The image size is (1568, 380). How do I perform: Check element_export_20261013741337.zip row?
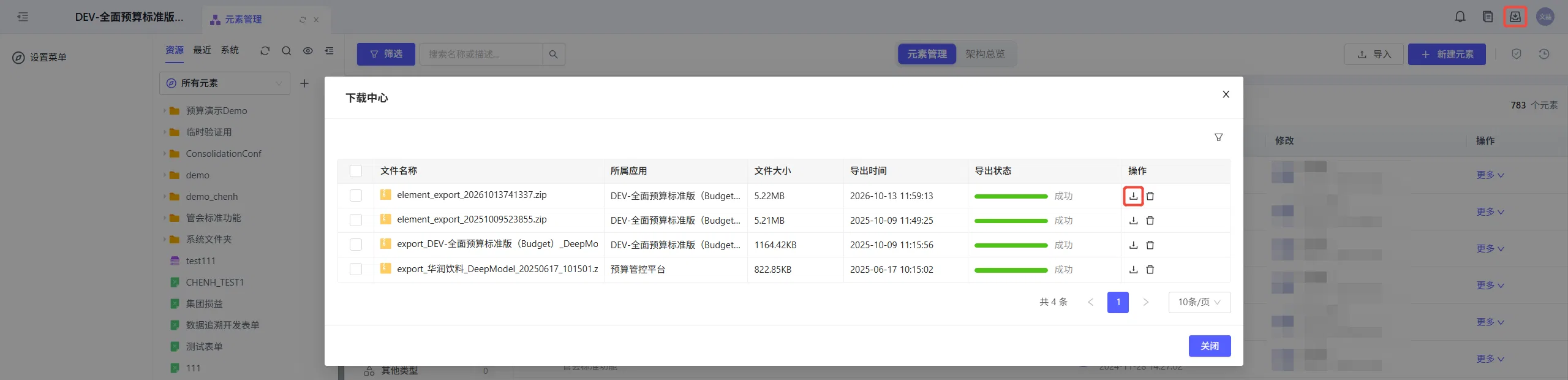click(356, 196)
